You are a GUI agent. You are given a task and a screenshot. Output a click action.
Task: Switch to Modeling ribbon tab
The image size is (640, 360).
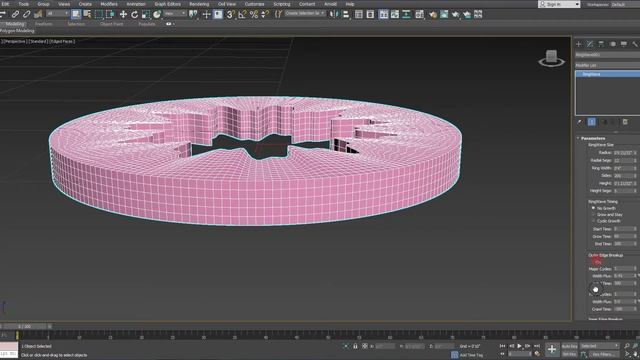[x=15, y=24]
